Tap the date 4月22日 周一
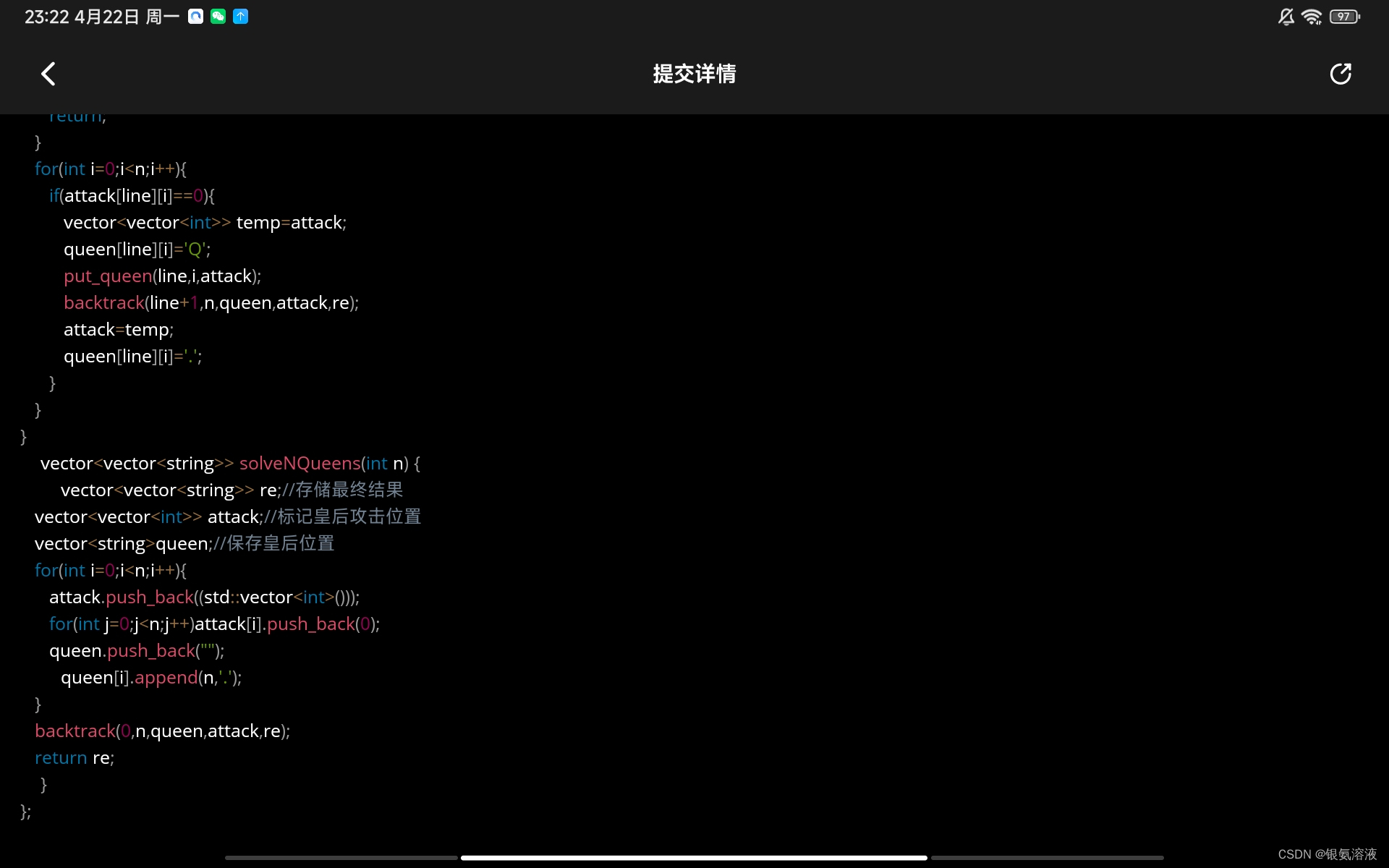The height and width of the screenshot is (868, 1389). point(127,17)
